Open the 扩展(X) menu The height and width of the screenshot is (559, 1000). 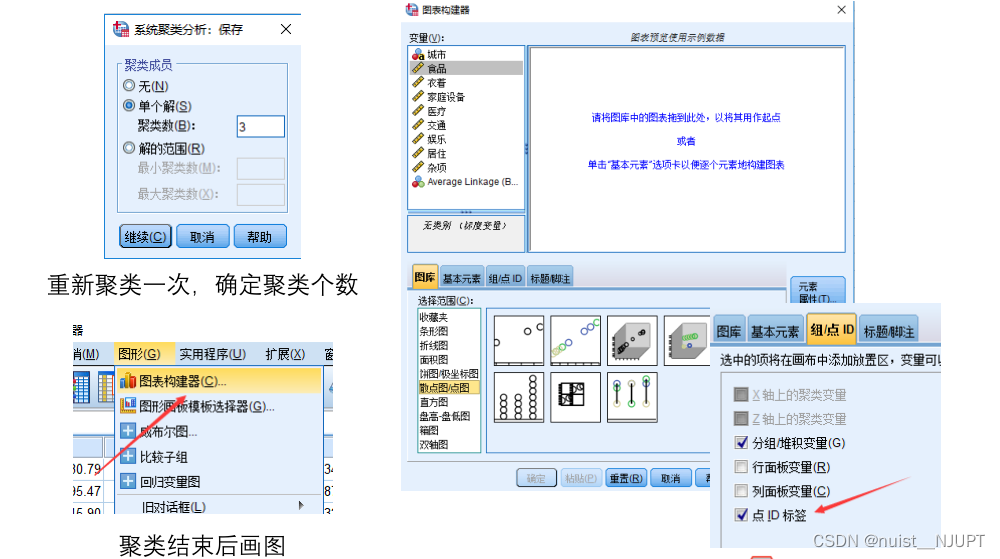point(285,354)
